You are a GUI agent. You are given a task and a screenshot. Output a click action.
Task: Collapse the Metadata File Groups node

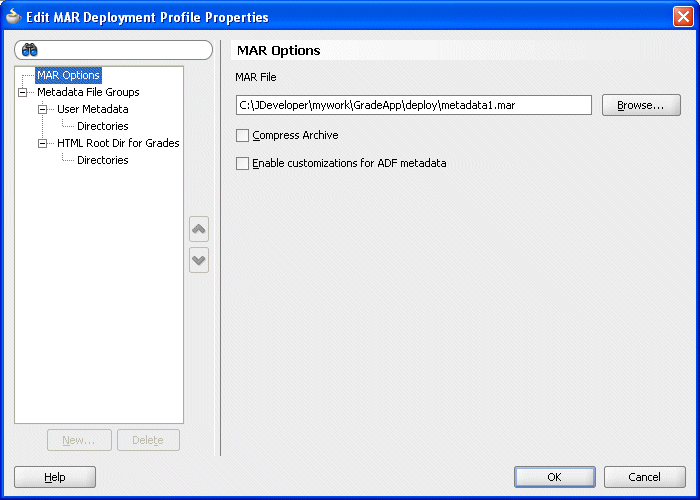[23, 92]
